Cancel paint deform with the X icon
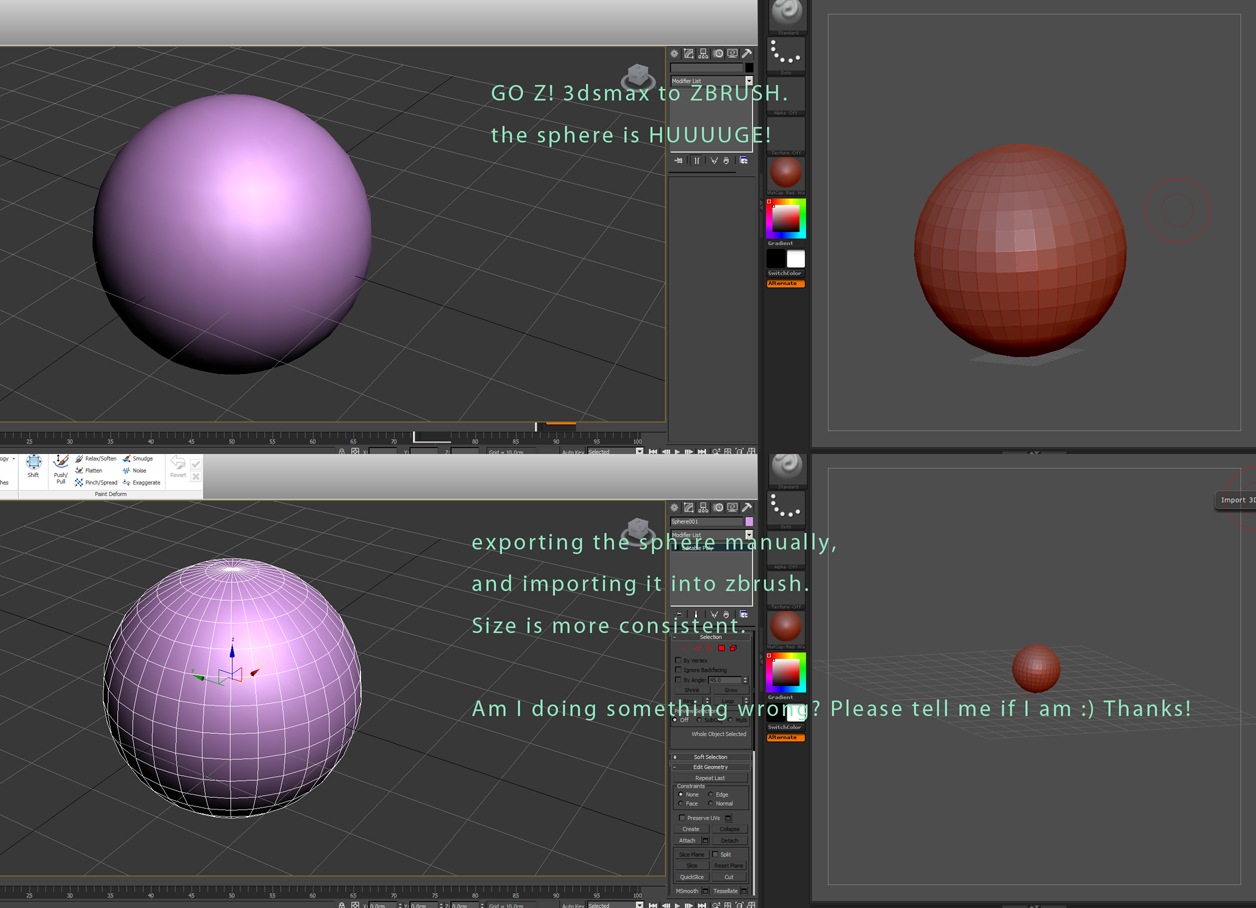This screenshot has height=908, width=1256. tap(196, 477)
